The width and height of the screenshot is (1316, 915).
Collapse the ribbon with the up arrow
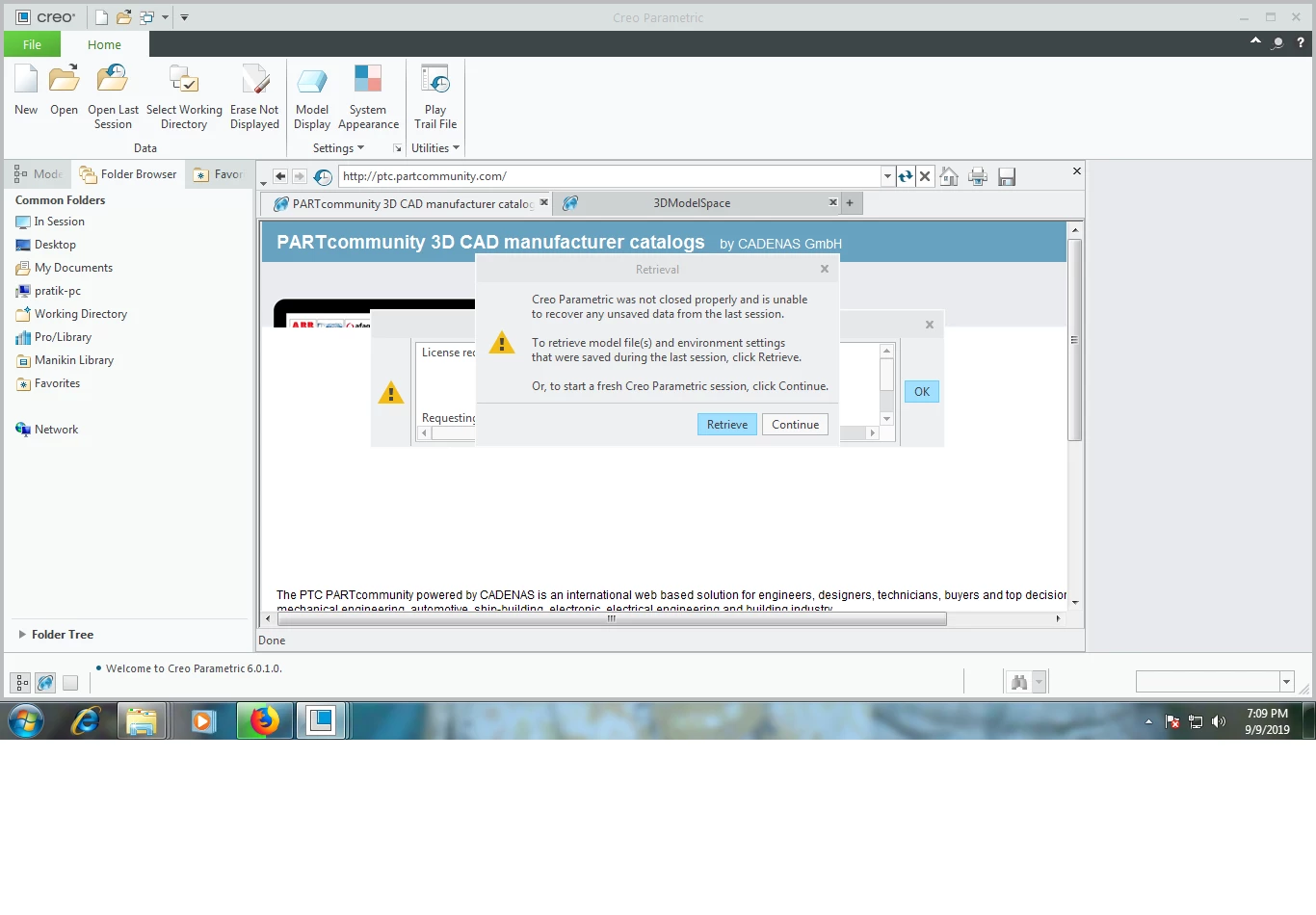click(x=1255, y=41)
